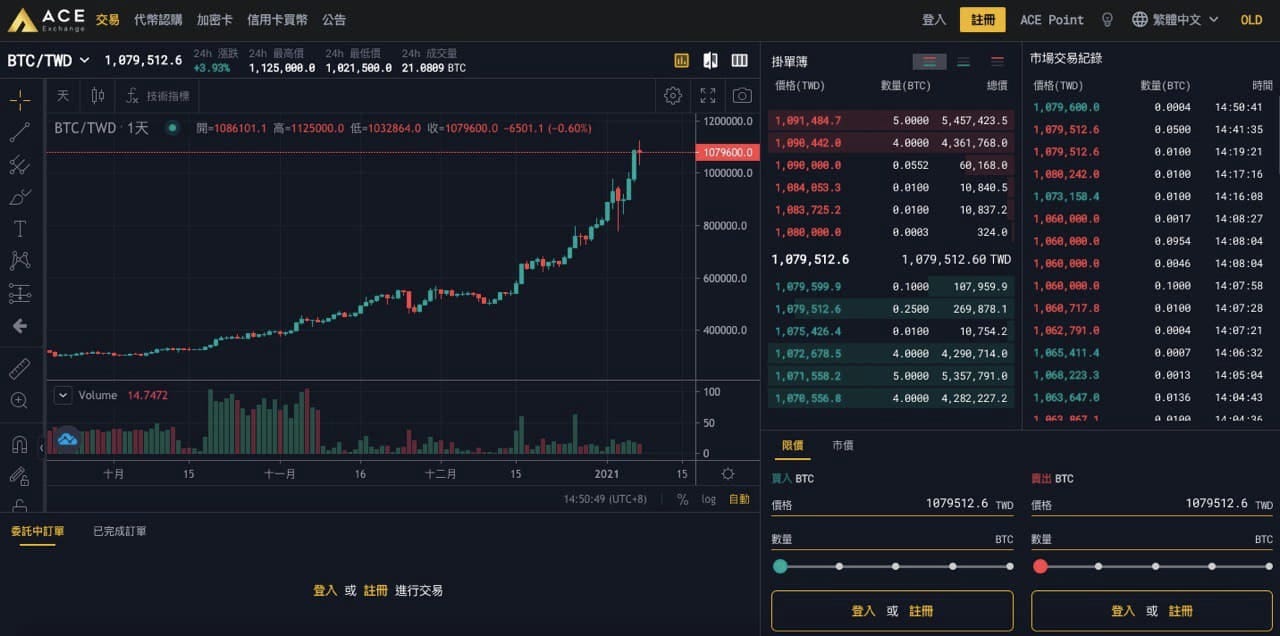Switch to the 市價 order tab
The height and width of the screenshot is (636, 1280).
pos(843,445)
